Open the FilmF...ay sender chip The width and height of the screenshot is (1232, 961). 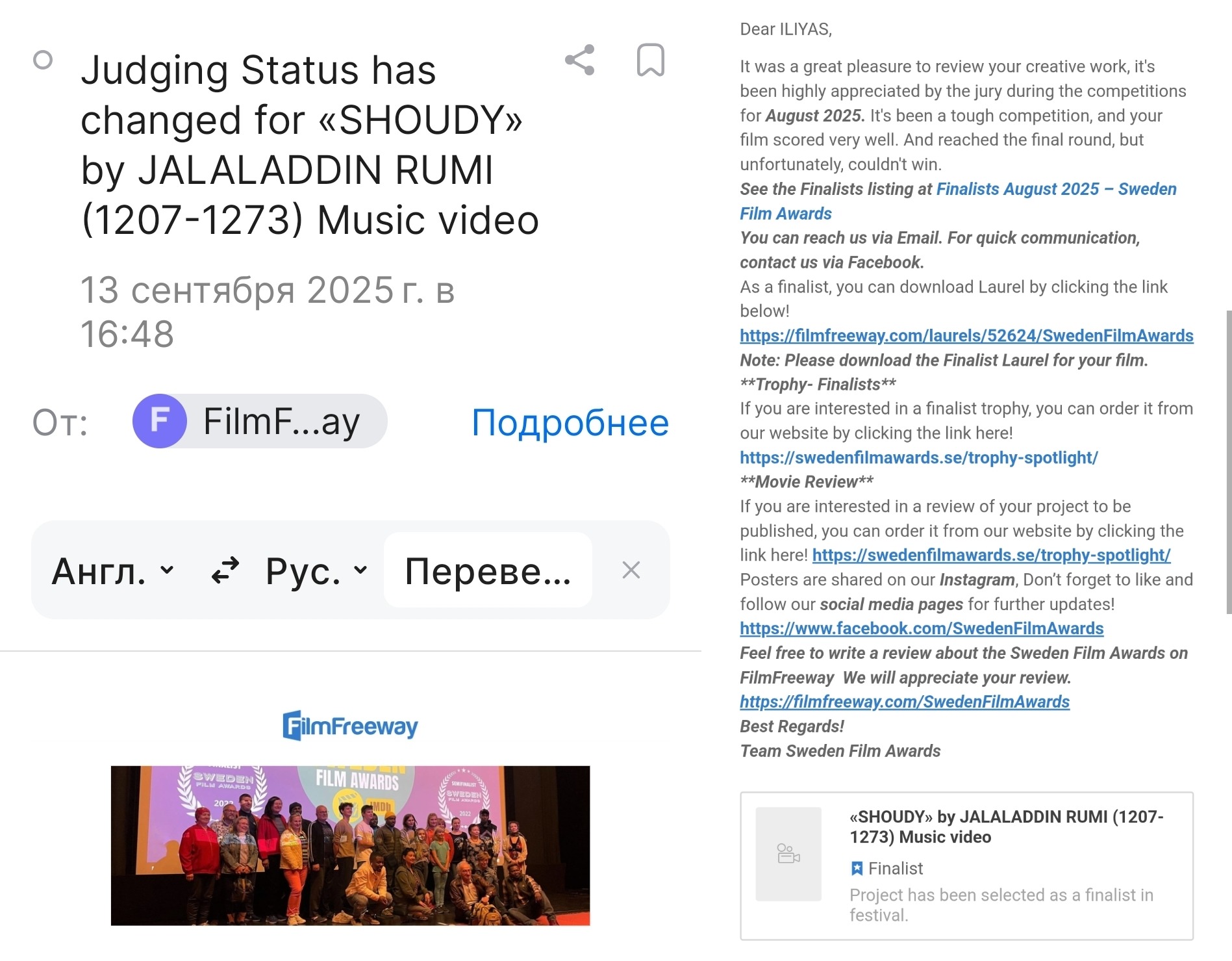[260, 421]
